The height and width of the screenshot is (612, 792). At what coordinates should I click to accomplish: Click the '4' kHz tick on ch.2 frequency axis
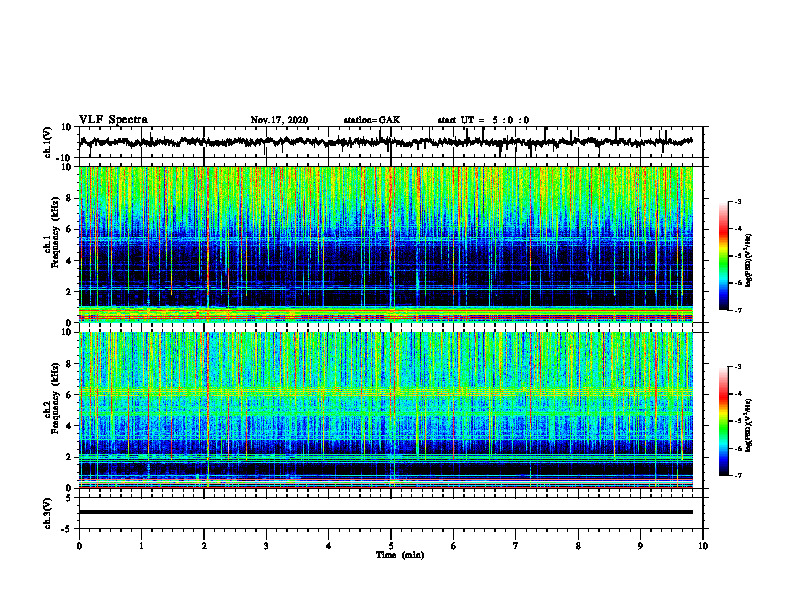click(69, 426)
